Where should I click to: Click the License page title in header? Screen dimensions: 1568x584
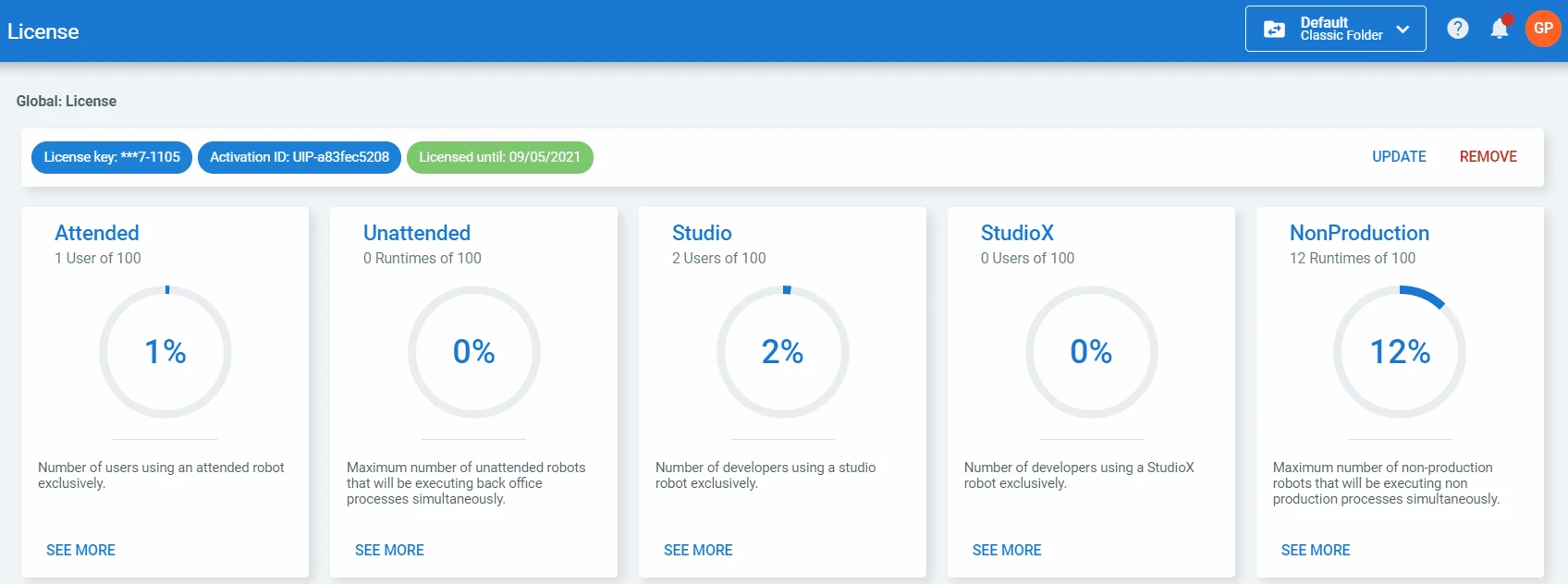pos(43,31)
